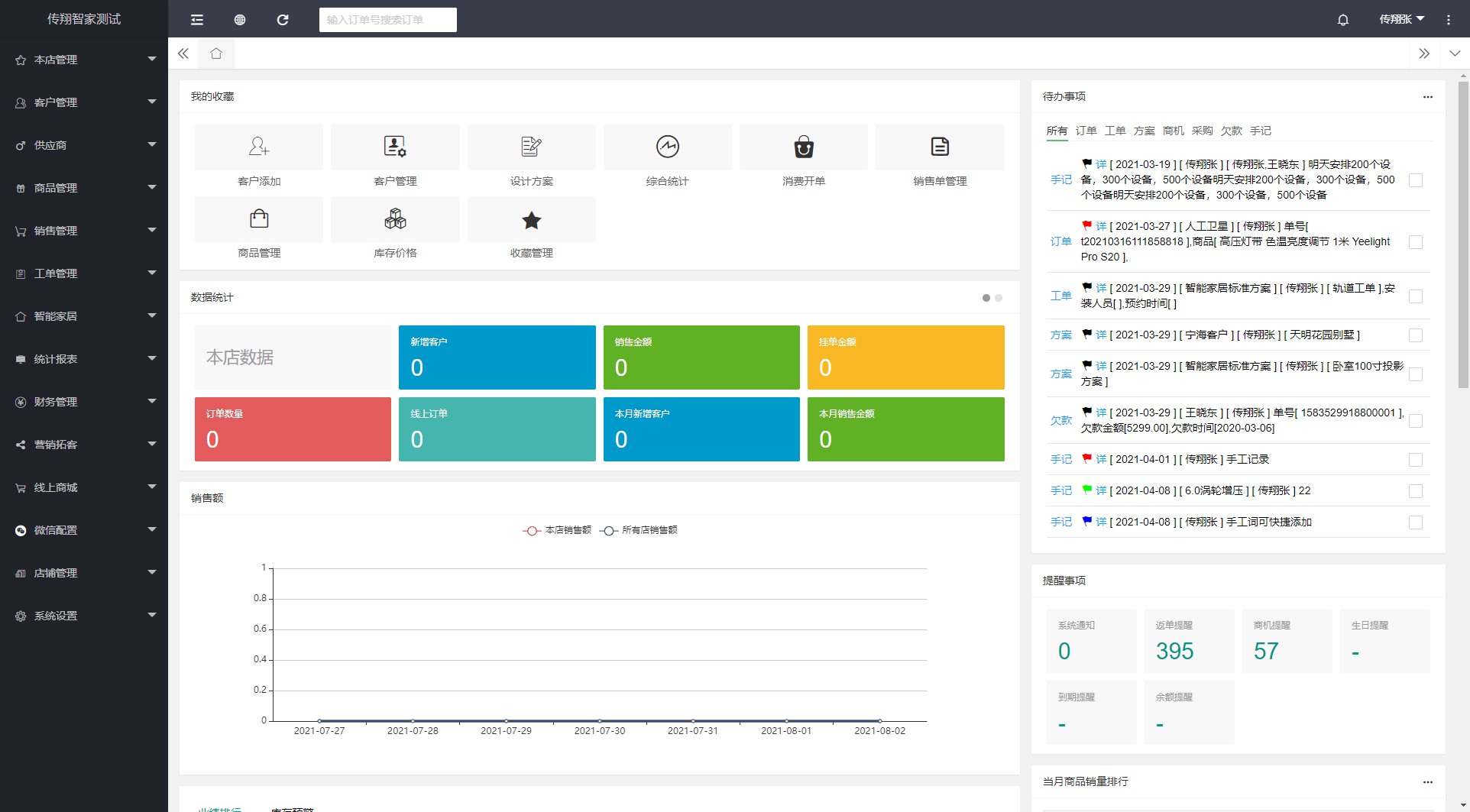The image size is (1470, 812).
Task: Check the 天明花园别墅 方案 checkbox
Action: (1416, 335)
